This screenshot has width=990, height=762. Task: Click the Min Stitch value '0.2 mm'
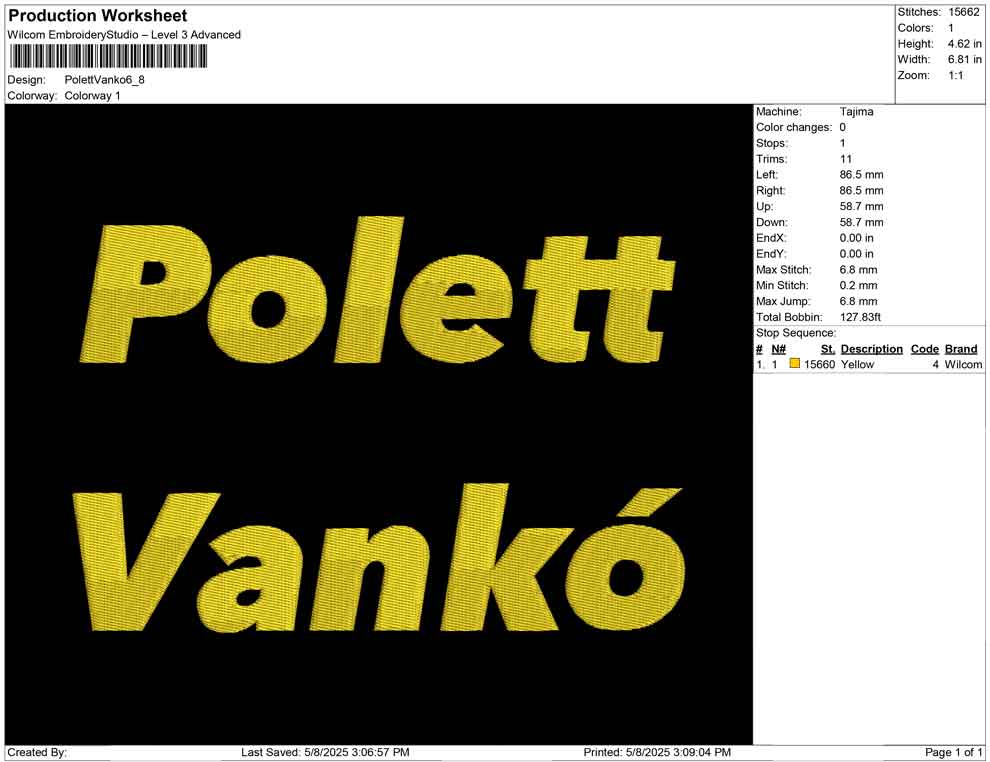tap(858, 285)
